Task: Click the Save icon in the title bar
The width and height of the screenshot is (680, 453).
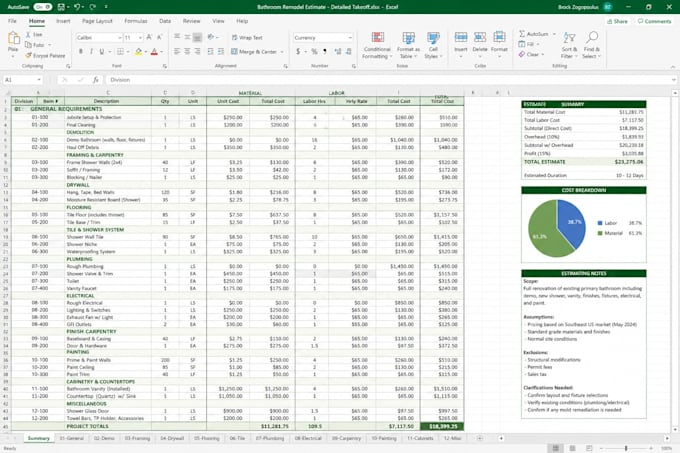Action: 61,7
